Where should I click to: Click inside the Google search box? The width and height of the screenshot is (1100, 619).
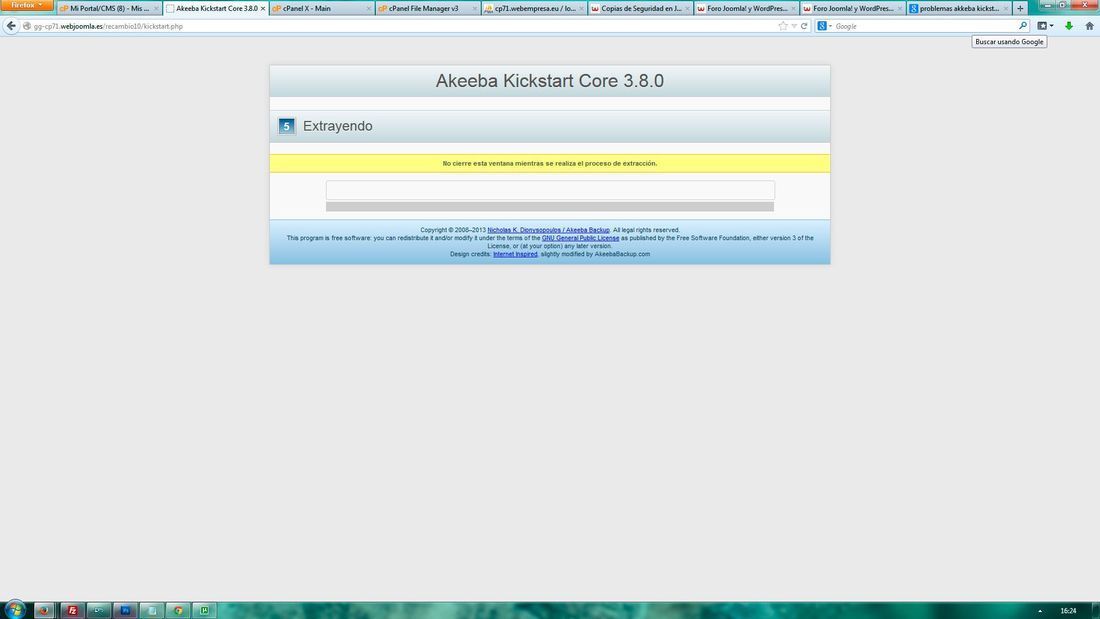click(925, 26)
